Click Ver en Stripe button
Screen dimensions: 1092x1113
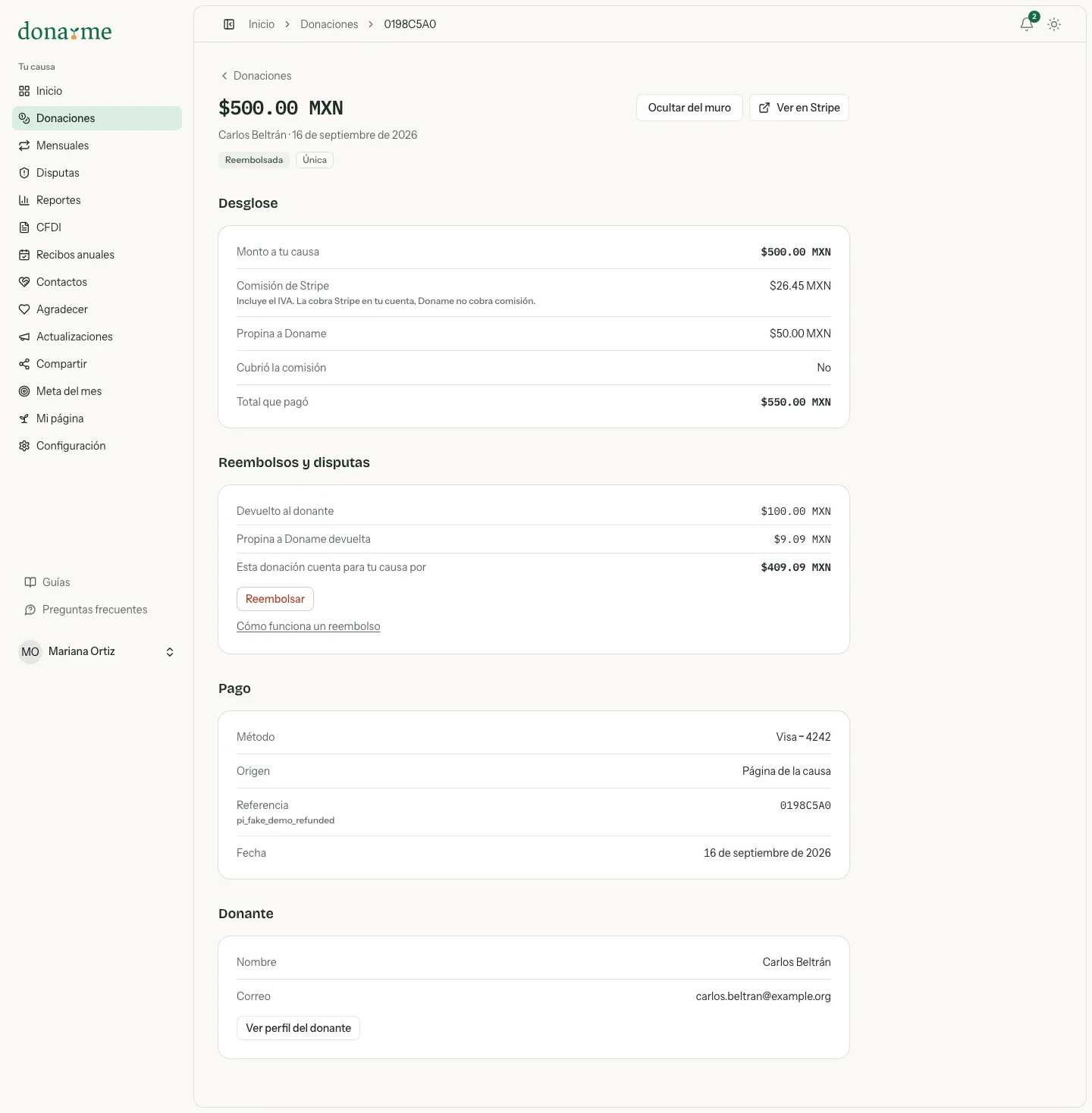(x=799, y=108)
